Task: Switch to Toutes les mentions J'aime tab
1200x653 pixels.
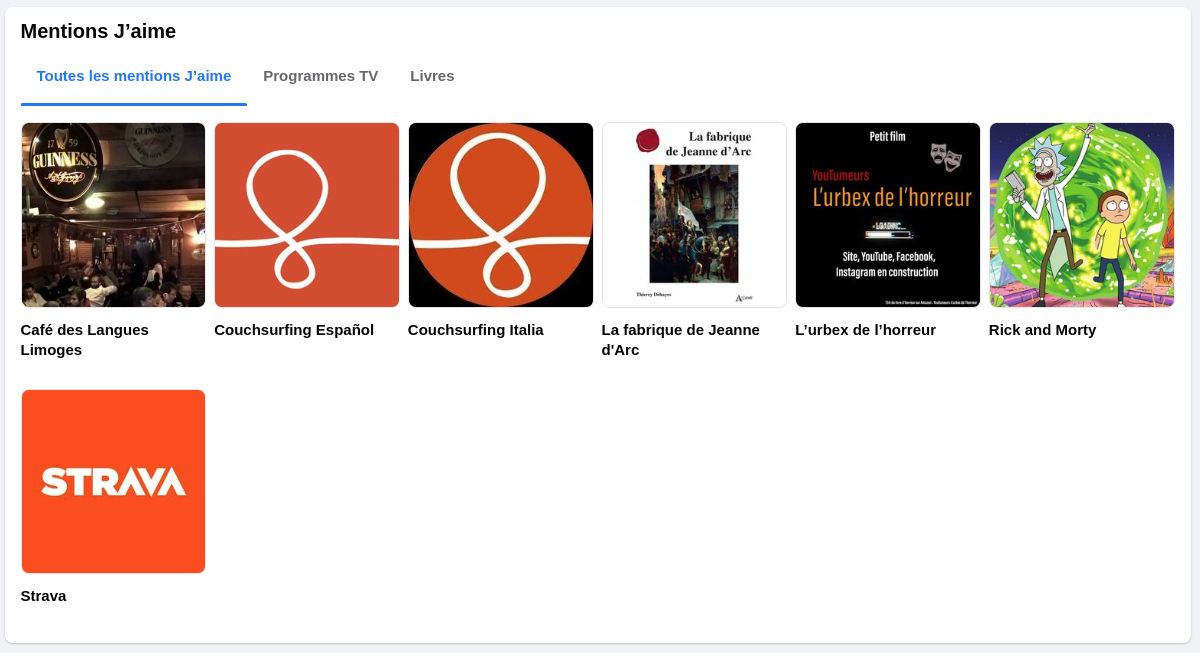Action: (x=134, y=76)
